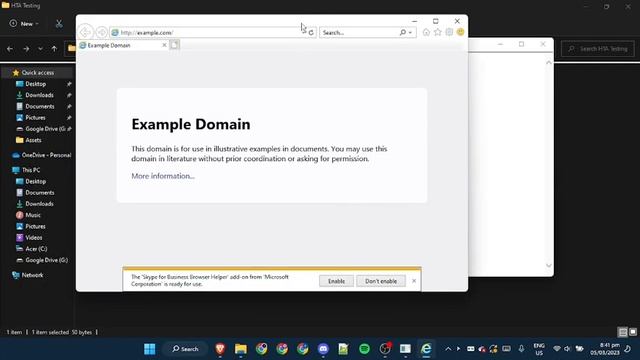Dismiss the add-on notification bar
The height and width of the screenshot is (360, 640).
tap(414, 281)
